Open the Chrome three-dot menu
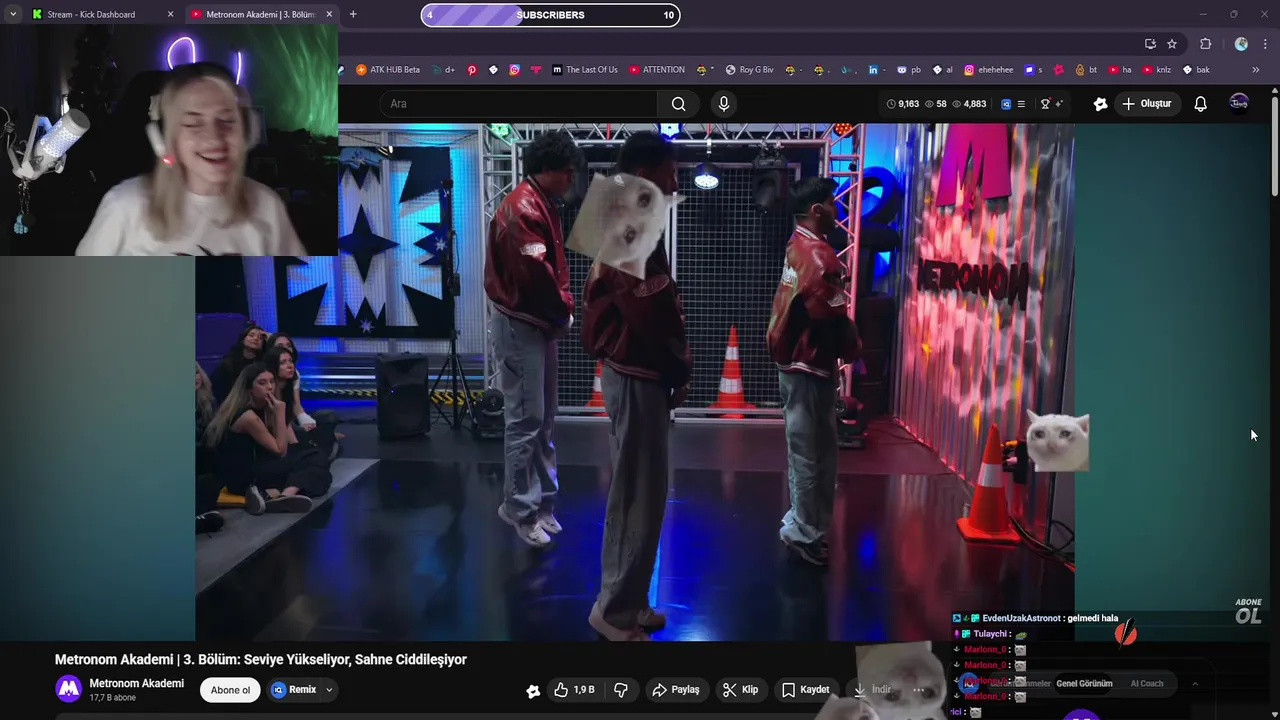 (x=1266, y=44)
